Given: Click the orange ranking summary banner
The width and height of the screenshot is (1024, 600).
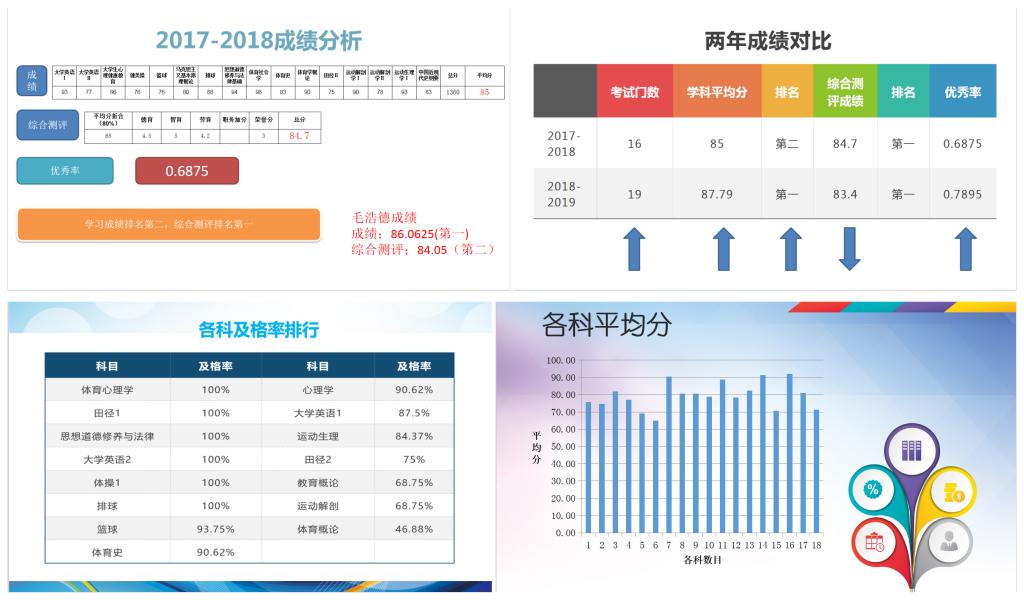Looking at the screenshot, I should click(x=169, y=224).
